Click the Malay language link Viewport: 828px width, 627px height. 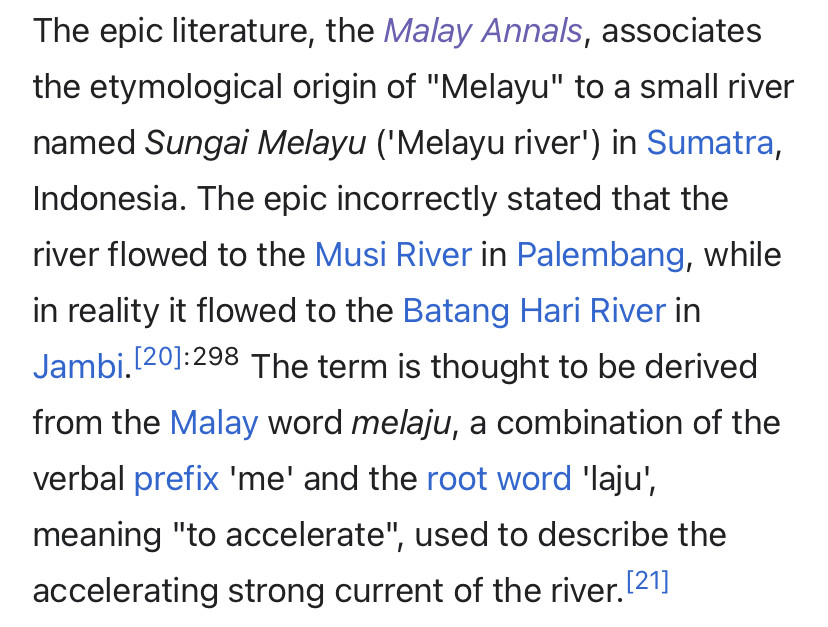pos(214,423)
